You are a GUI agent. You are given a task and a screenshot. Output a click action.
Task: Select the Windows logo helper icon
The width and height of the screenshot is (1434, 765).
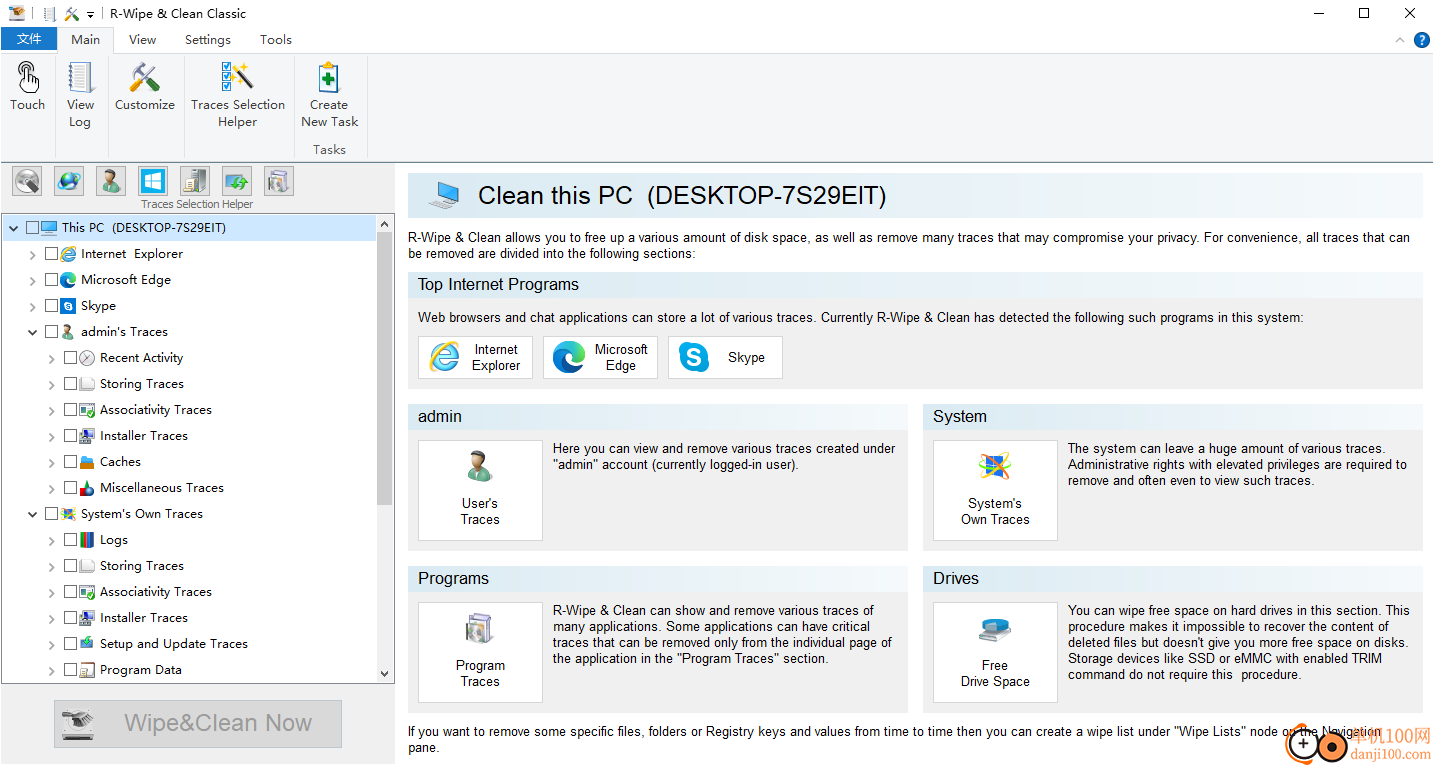(153, 181)
